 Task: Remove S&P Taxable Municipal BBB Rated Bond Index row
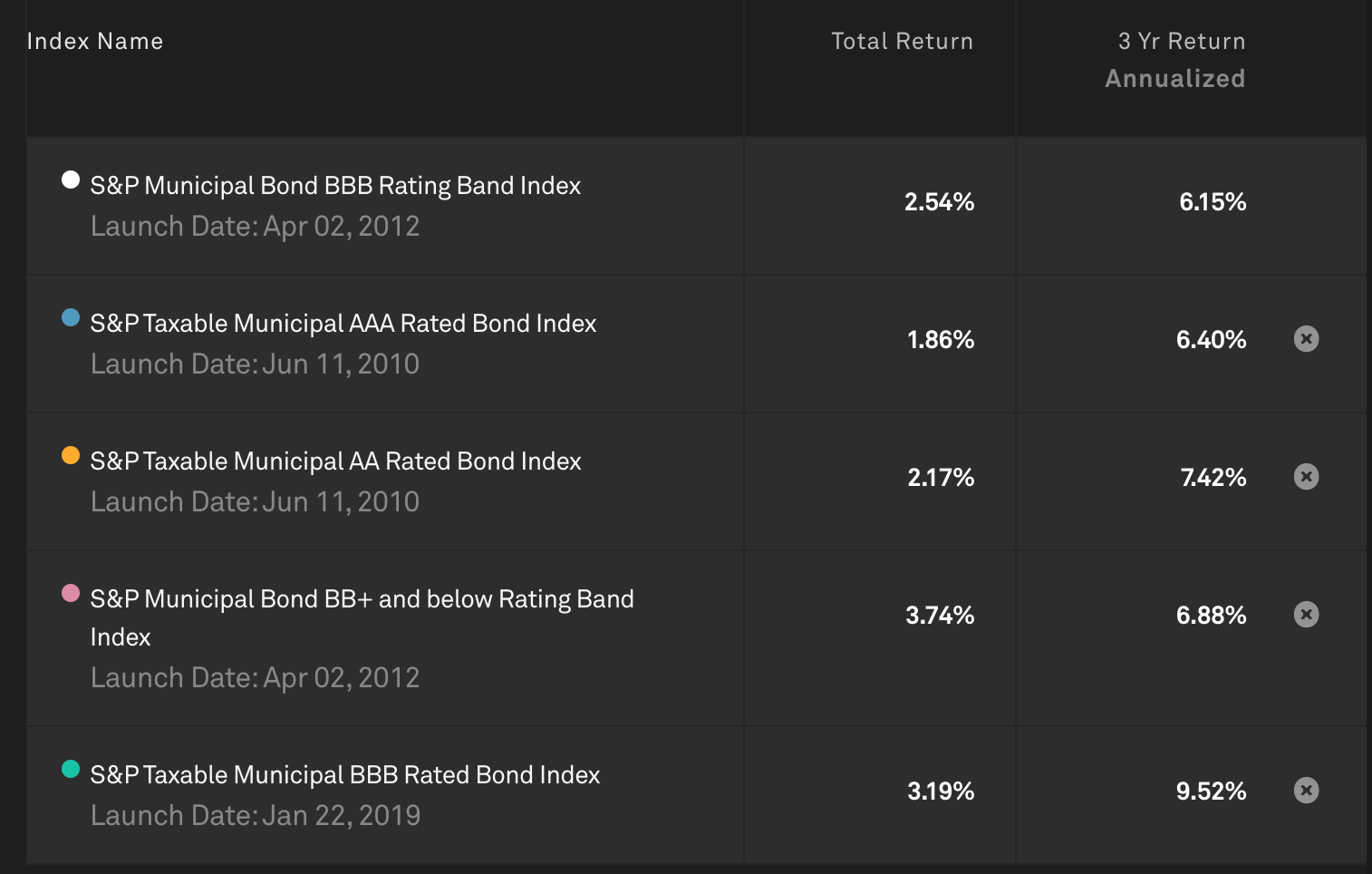(x=1306, y=791)
